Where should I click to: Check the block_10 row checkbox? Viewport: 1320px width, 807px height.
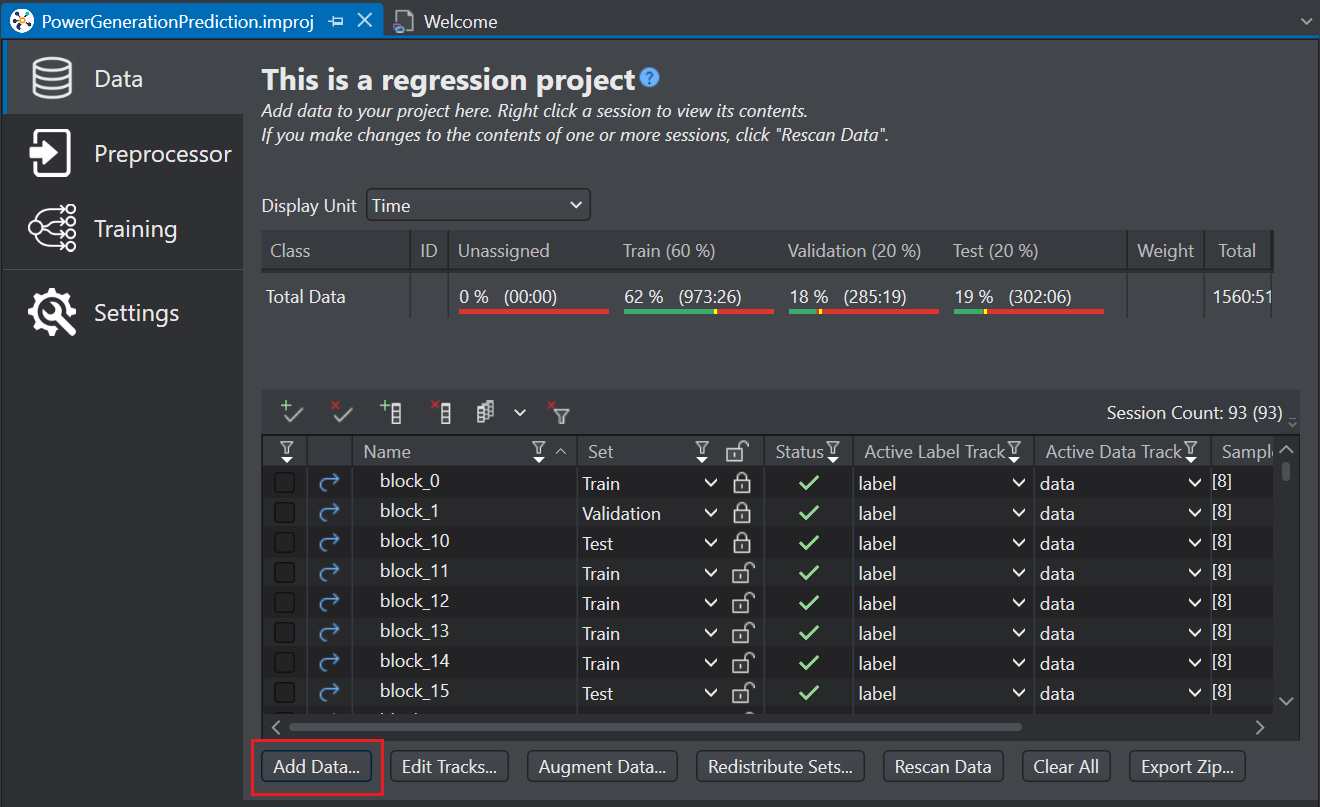[x=285, y=542]
